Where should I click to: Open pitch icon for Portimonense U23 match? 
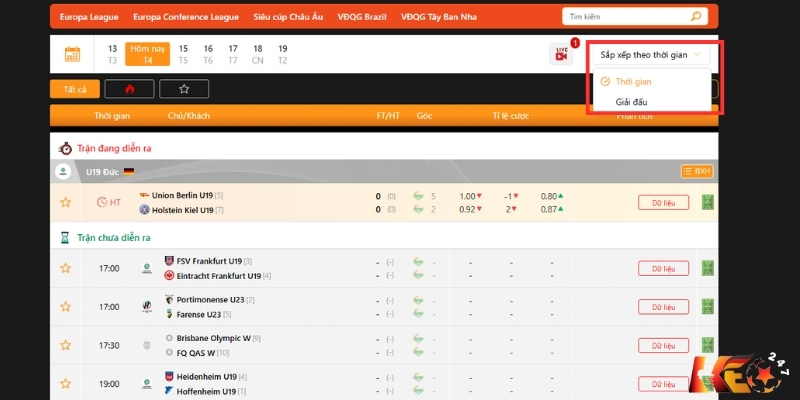point(708,307)
